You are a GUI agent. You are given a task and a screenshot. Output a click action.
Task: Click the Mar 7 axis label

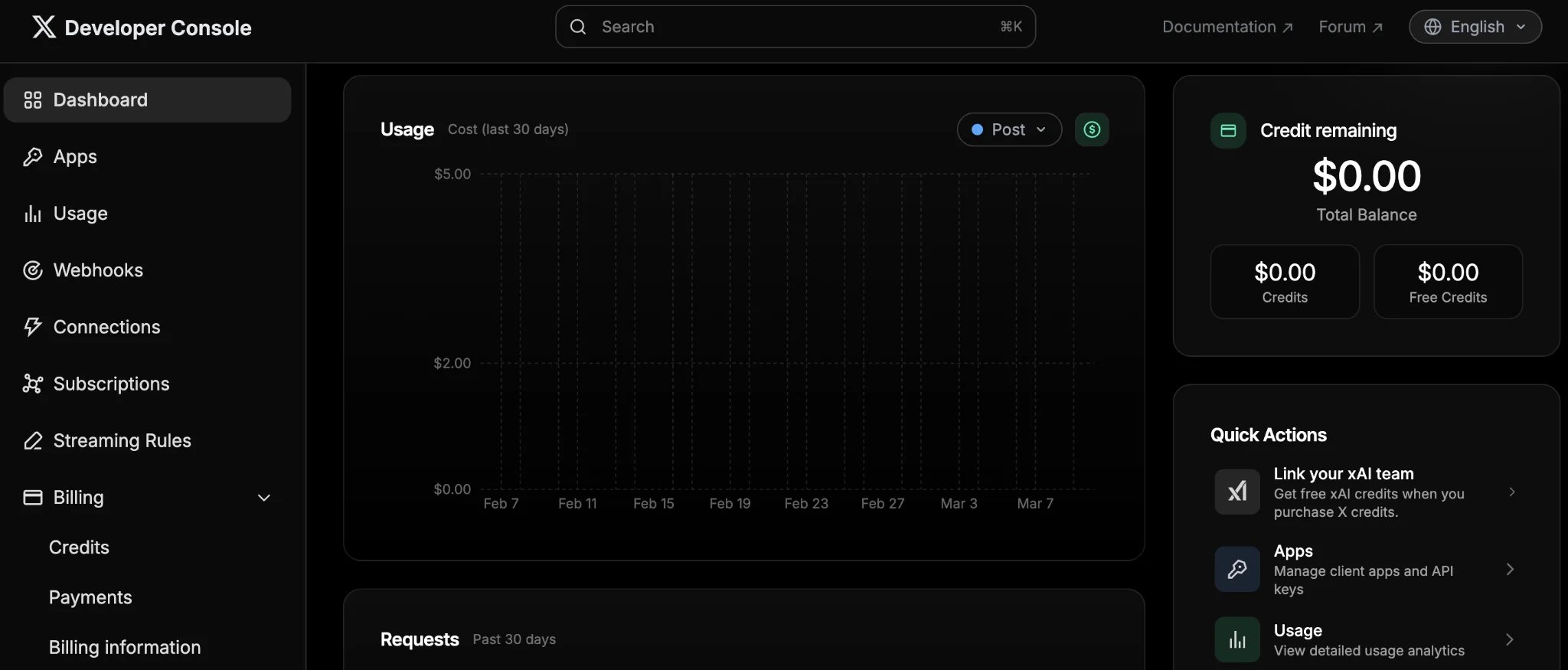[1035, 504]
